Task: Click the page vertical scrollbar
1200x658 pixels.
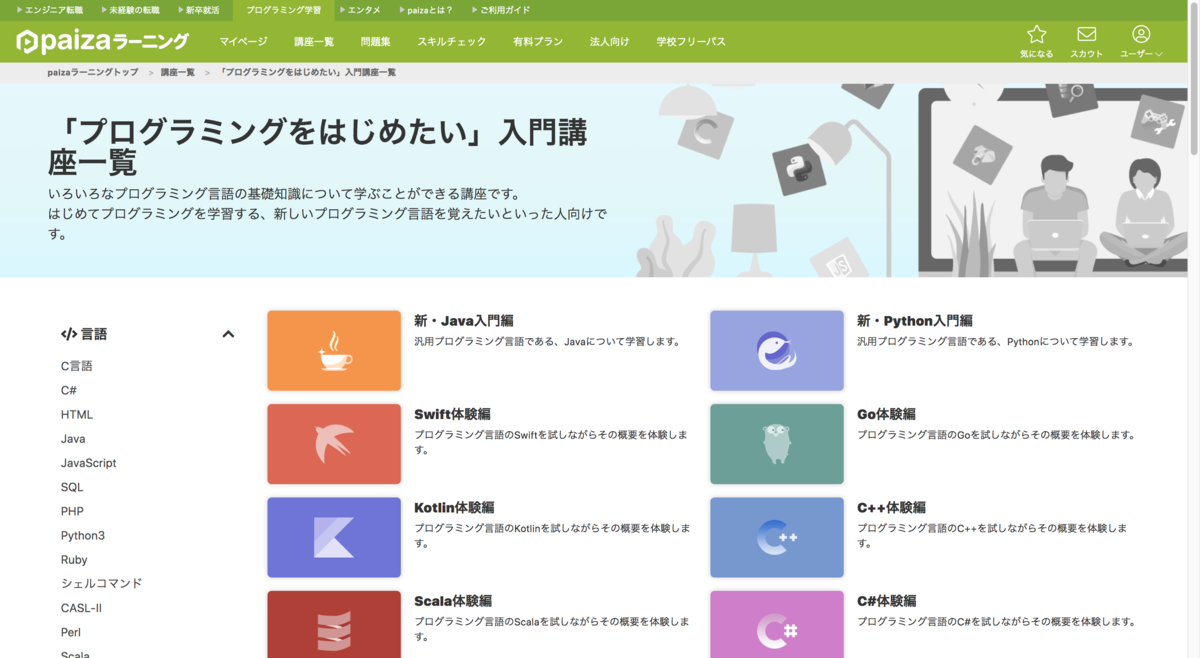Action: (1194, 78)
